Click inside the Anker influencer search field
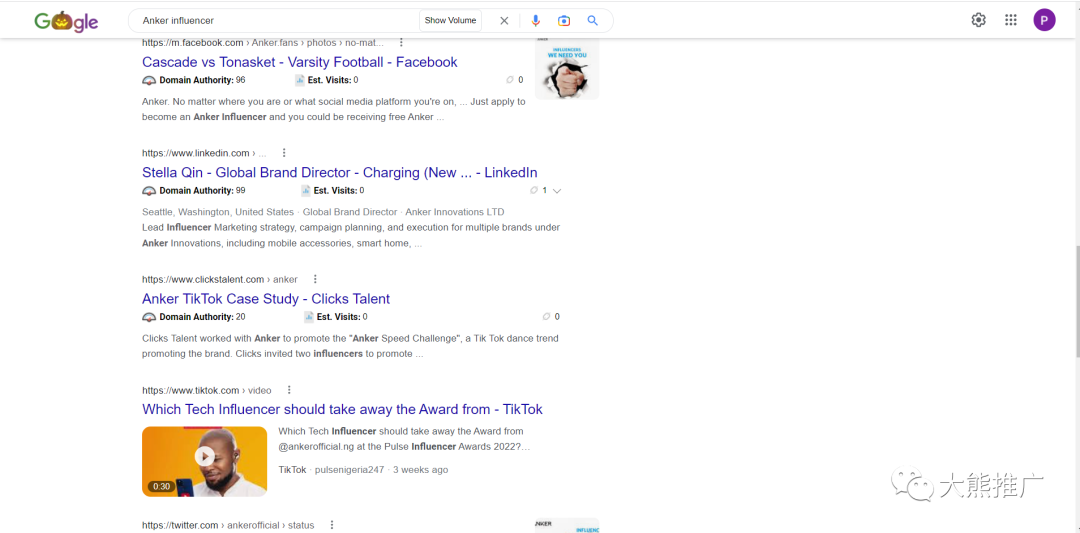 (280, 21)
